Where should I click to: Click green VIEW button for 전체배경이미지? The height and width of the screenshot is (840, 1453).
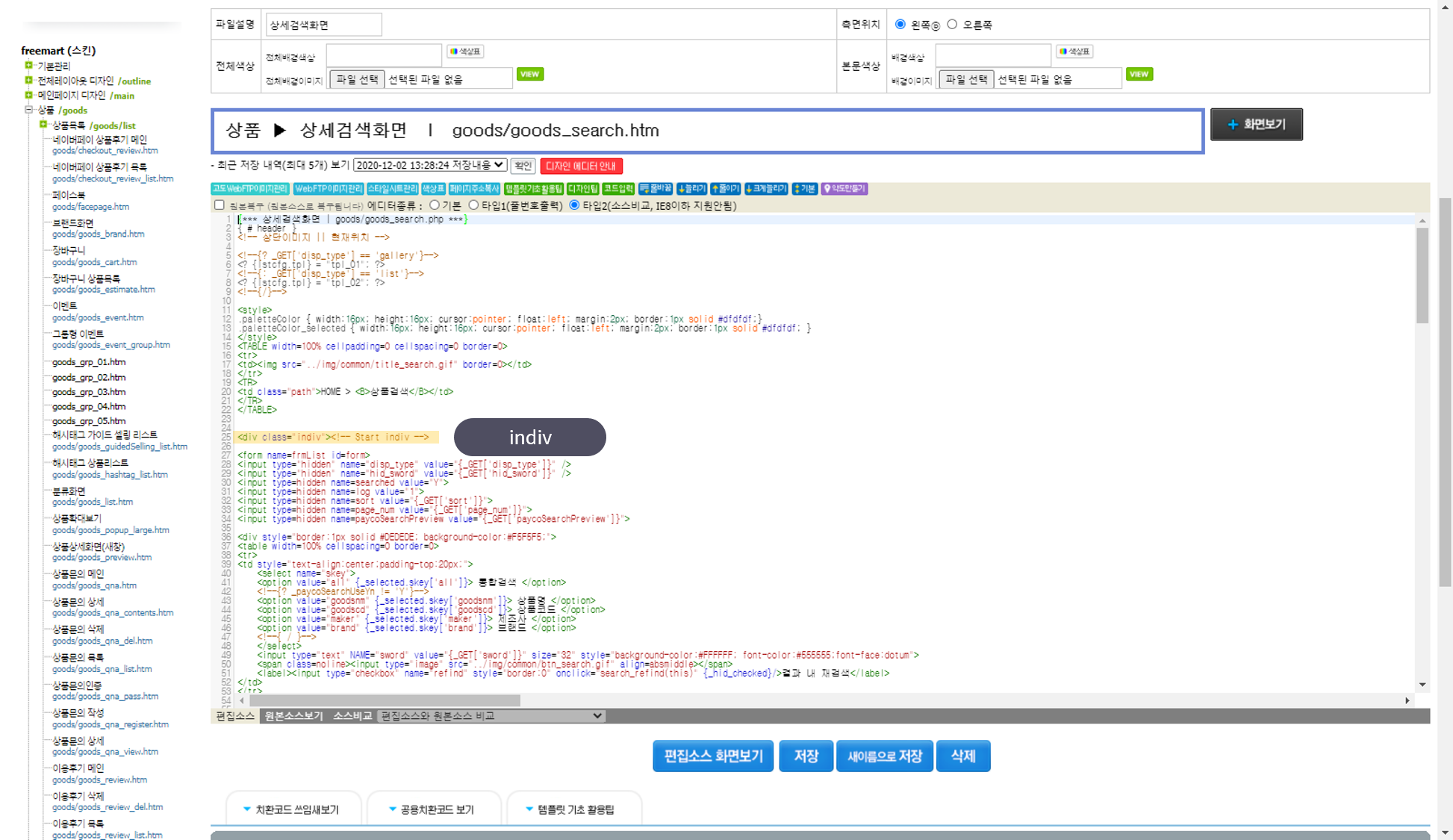point(529,74)
